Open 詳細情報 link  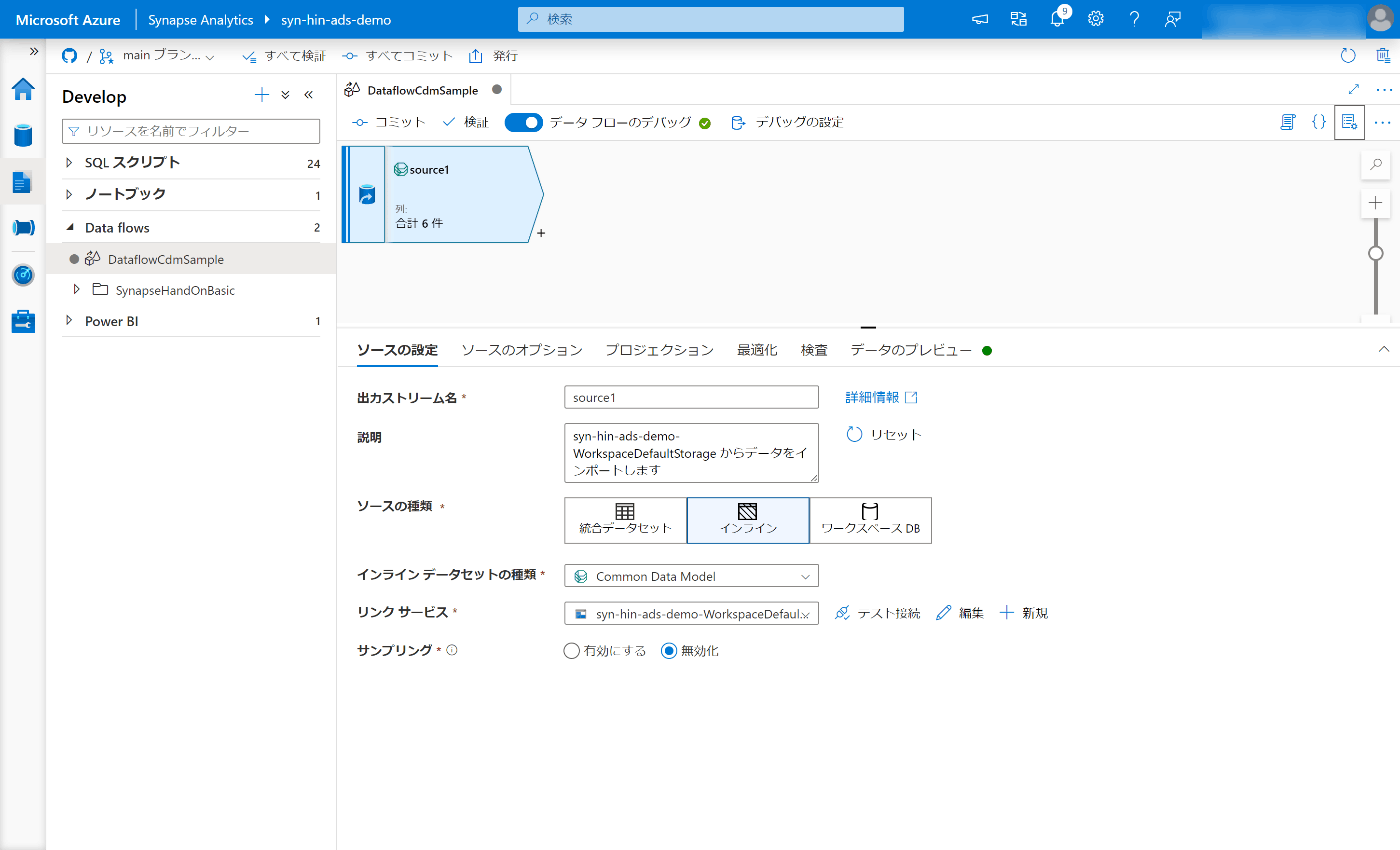click(881, 397)
